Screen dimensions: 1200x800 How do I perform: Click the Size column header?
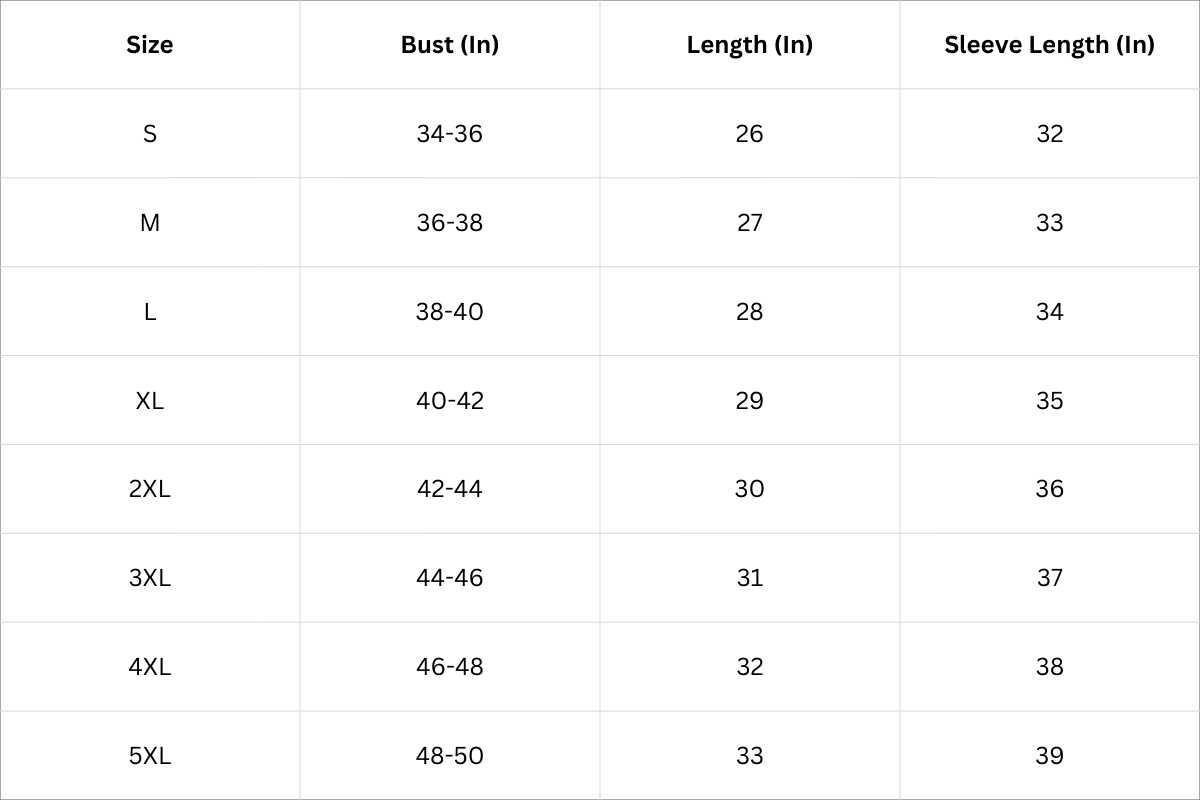tap(150, 45)
